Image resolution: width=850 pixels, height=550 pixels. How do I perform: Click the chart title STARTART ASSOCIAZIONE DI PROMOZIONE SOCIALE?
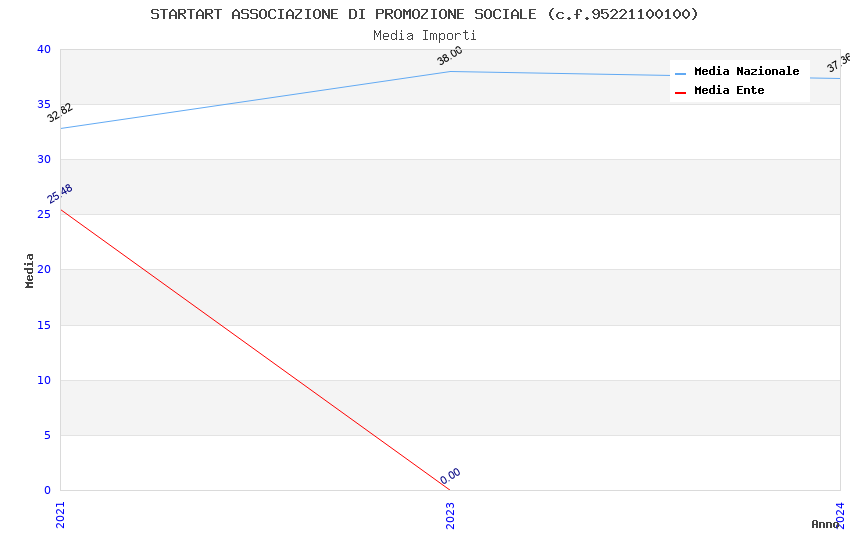[x=424, y=14]
